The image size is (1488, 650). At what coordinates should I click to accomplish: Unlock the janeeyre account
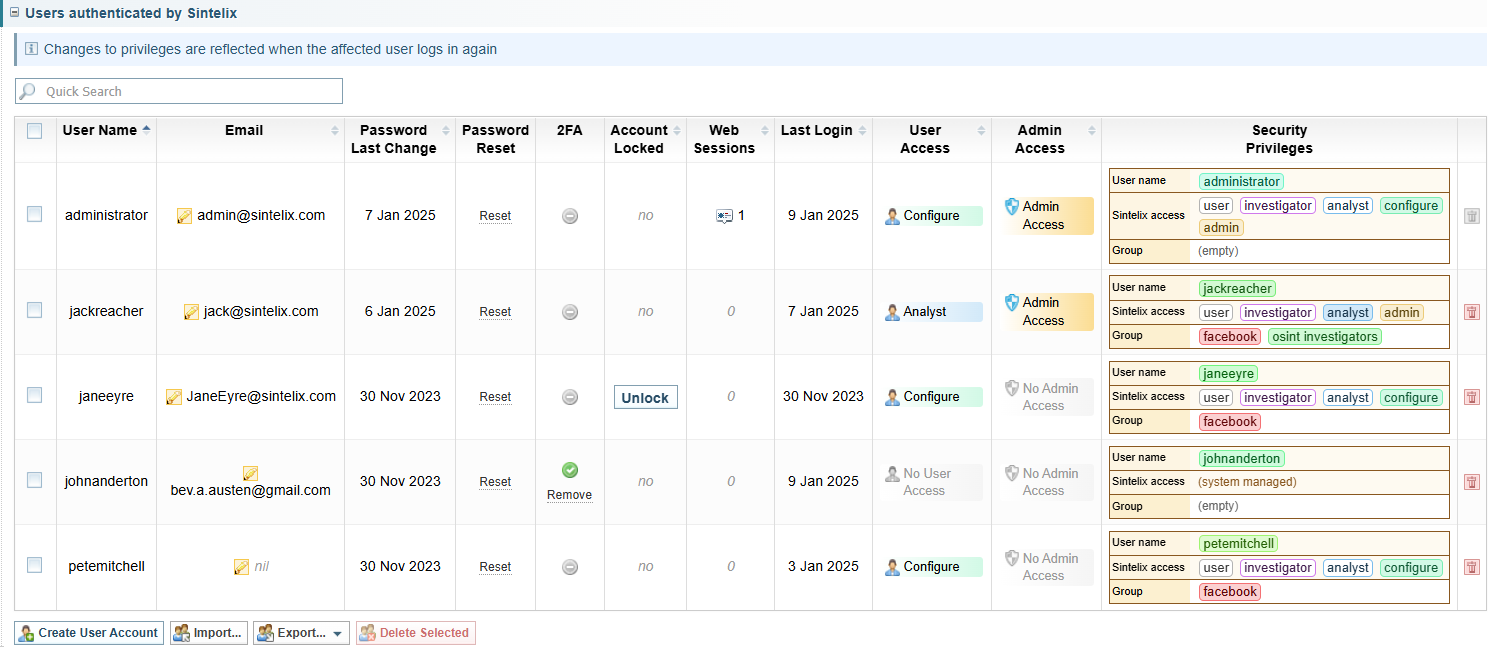click(645, 398)
